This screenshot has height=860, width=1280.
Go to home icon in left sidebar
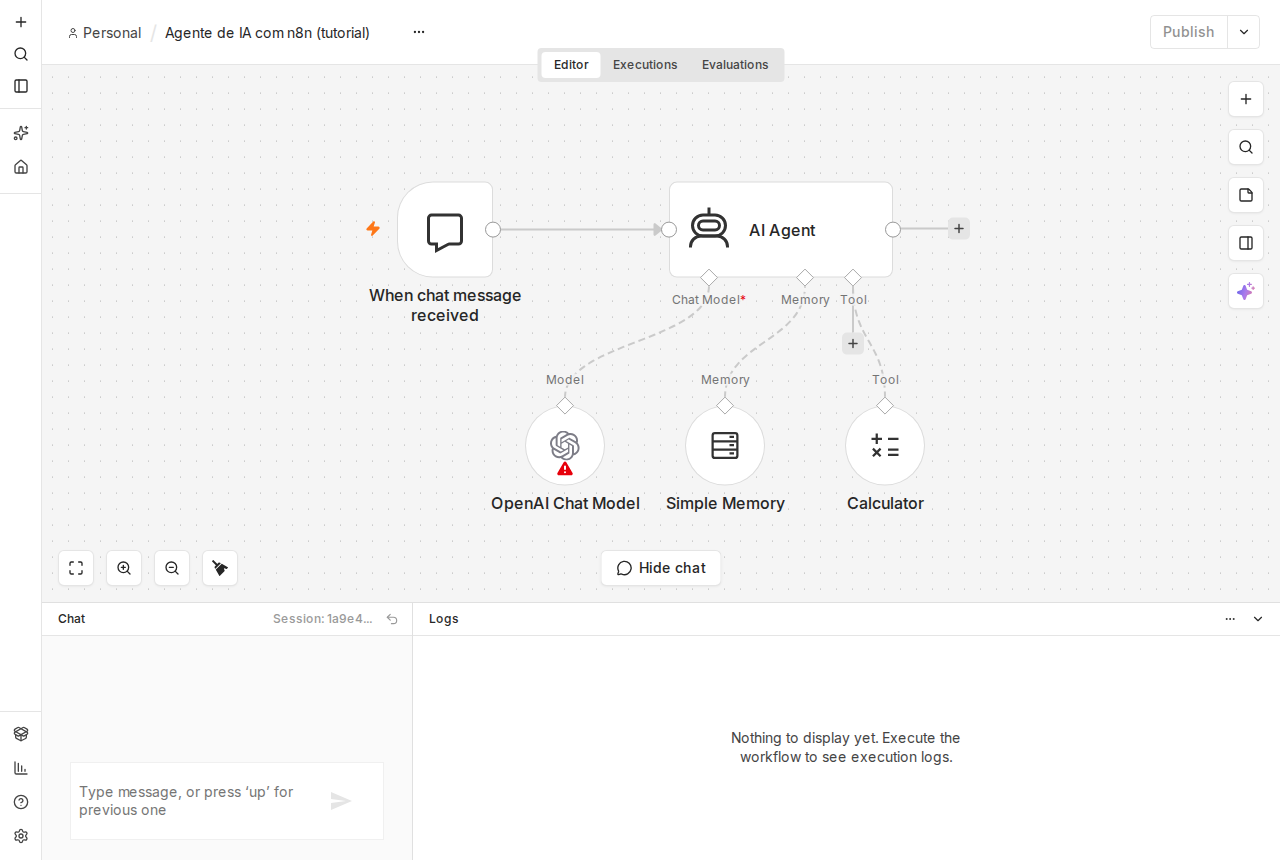21,167
